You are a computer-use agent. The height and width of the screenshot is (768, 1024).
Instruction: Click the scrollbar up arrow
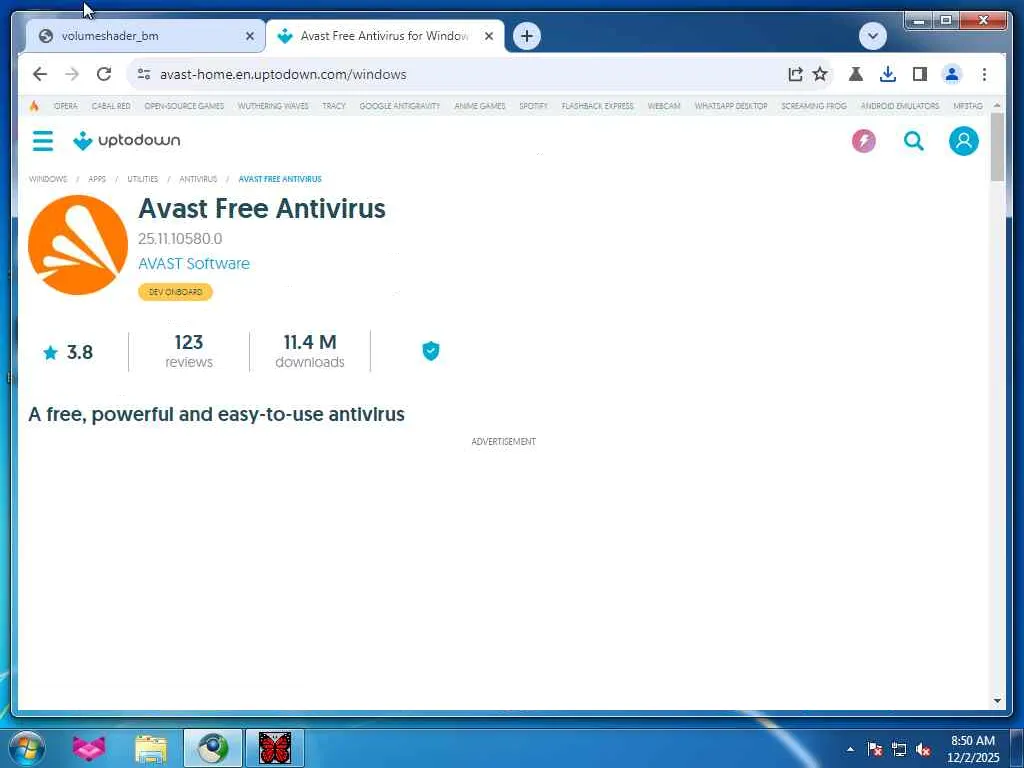tap(997, 105)
